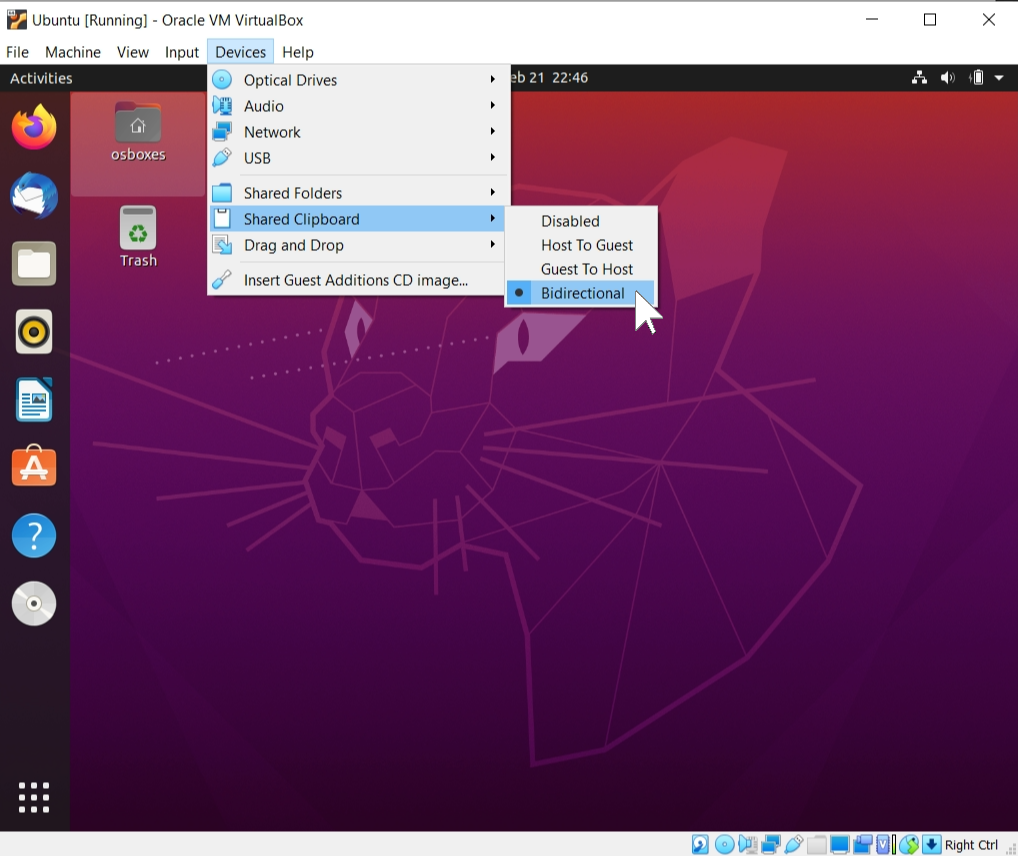1018x856 pixels.
Task: Open the hard disk activity indicator
Action: 700,844
